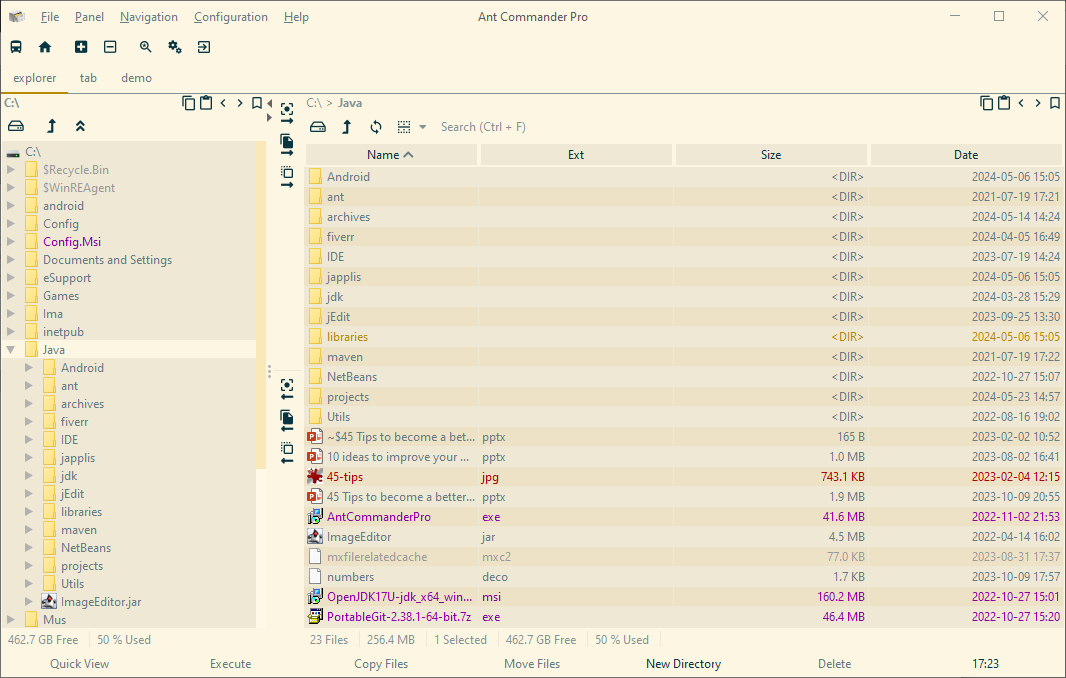Expand the inetpub tree node
The height and width of the screenshot is (678, 1066).
coord(11,332)
